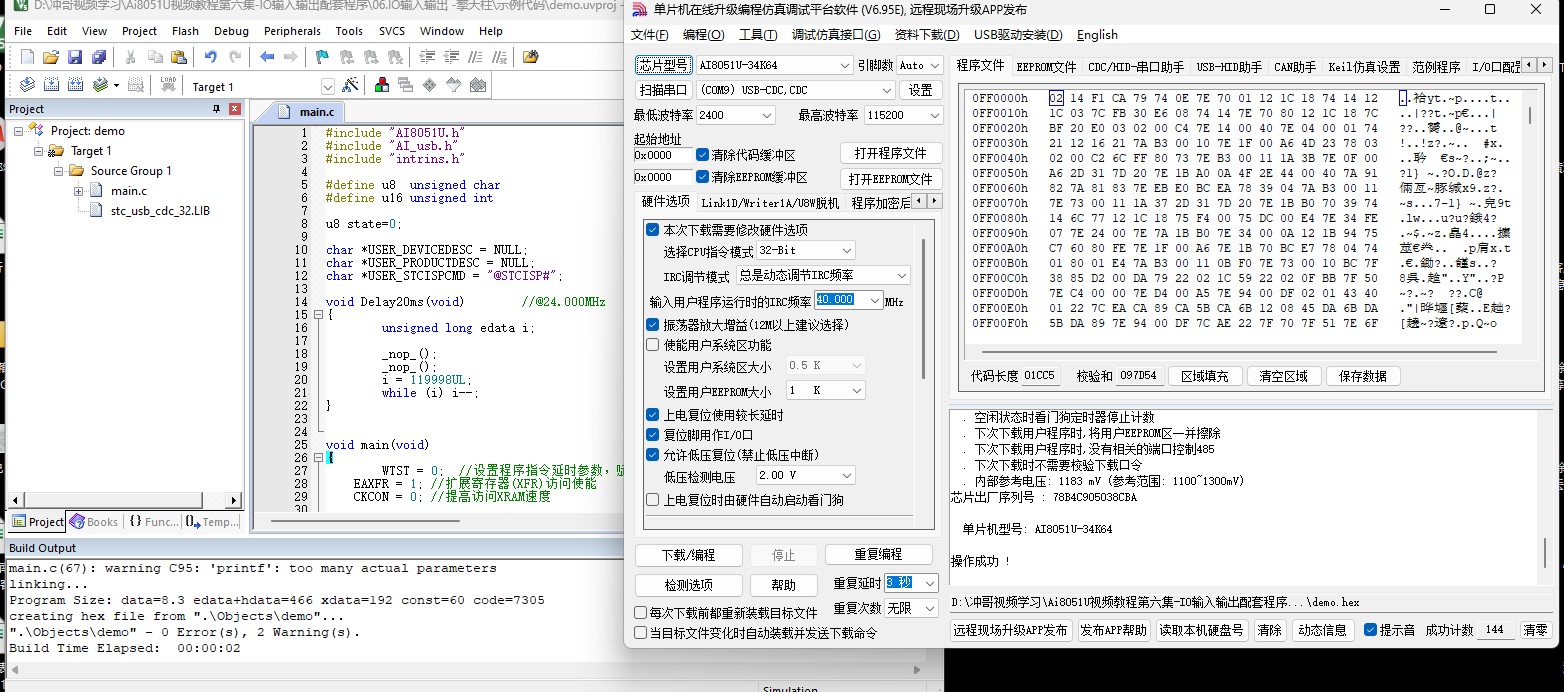Open Find in Files in Keil

530,57
